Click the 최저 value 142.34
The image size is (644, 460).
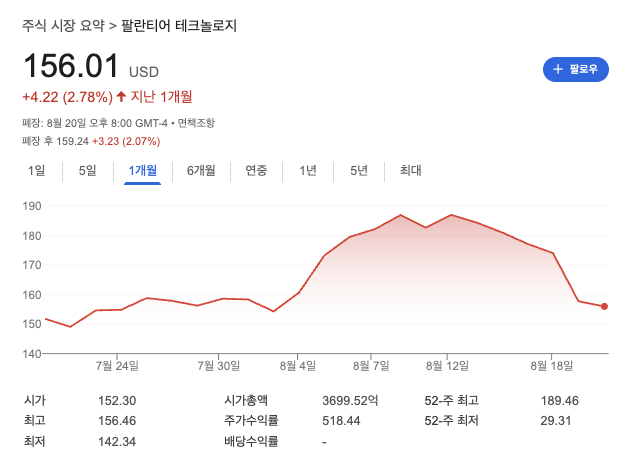[117, 442]
